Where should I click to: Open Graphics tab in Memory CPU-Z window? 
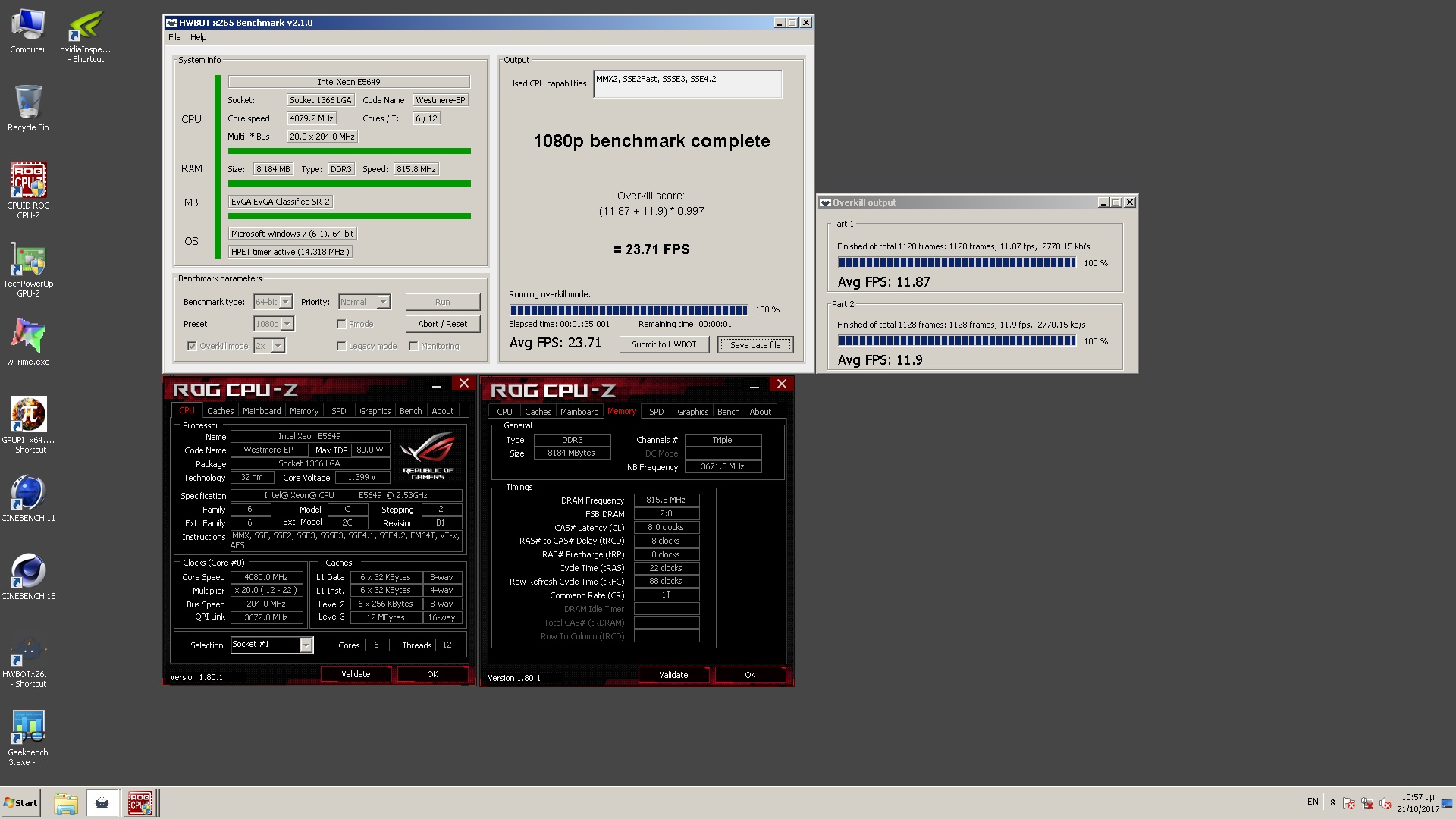point(692,412)
